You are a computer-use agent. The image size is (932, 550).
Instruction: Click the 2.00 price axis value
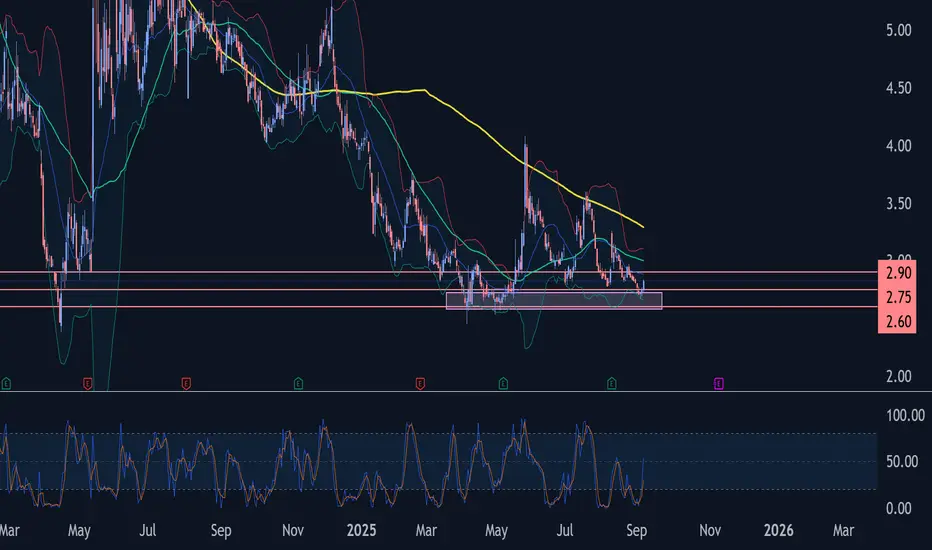point(898,376)
